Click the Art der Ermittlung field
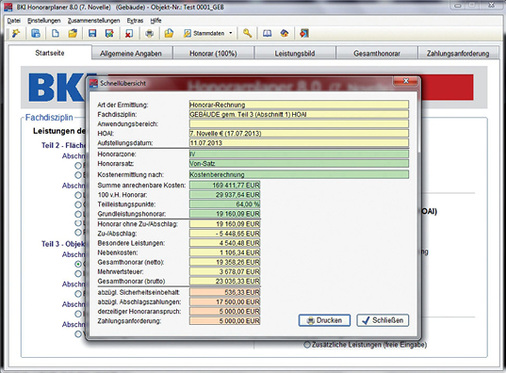The image size is (506, 373). pos(299,105)
